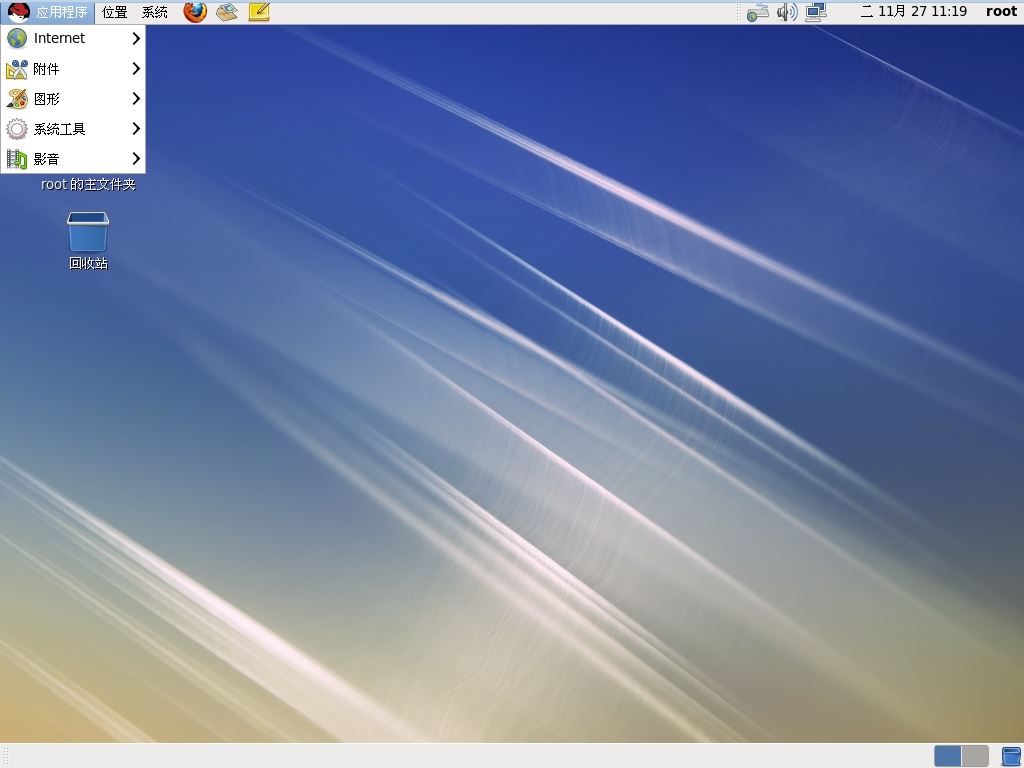Click the 系统工具 gear icon
This screenshot has width=1024, height=768.
pyautogui.click(x=17, y=129)
